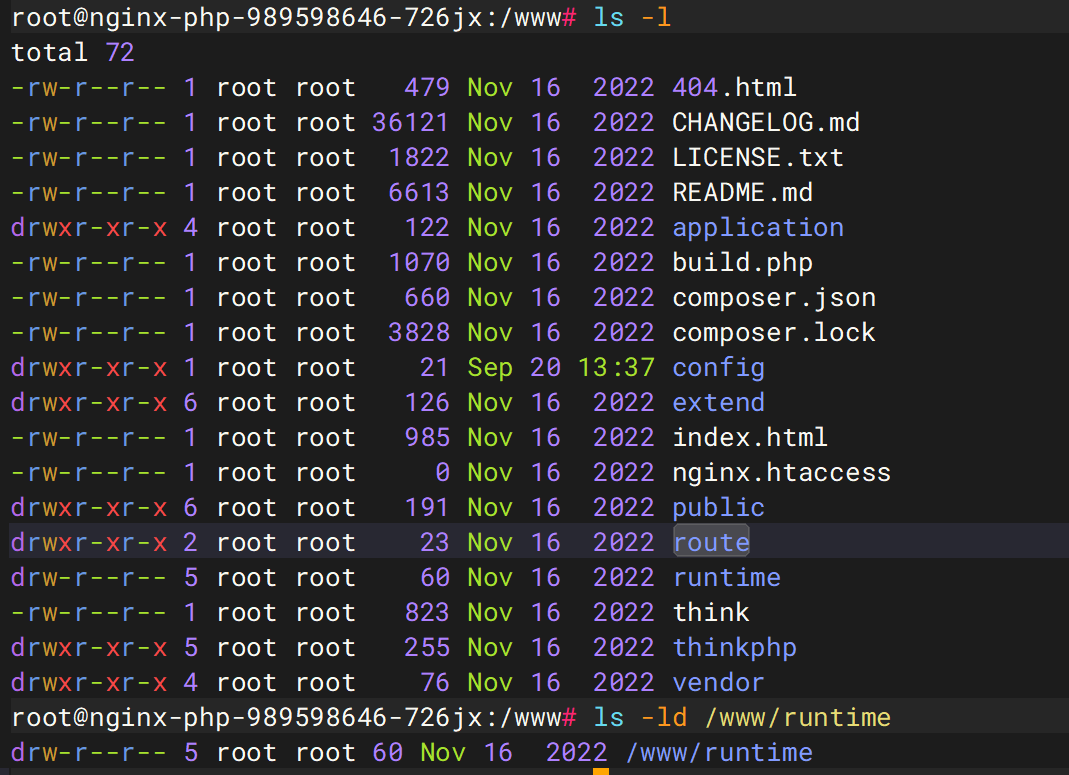Select the vendor directory name
1069x775 pixels.
719,683
